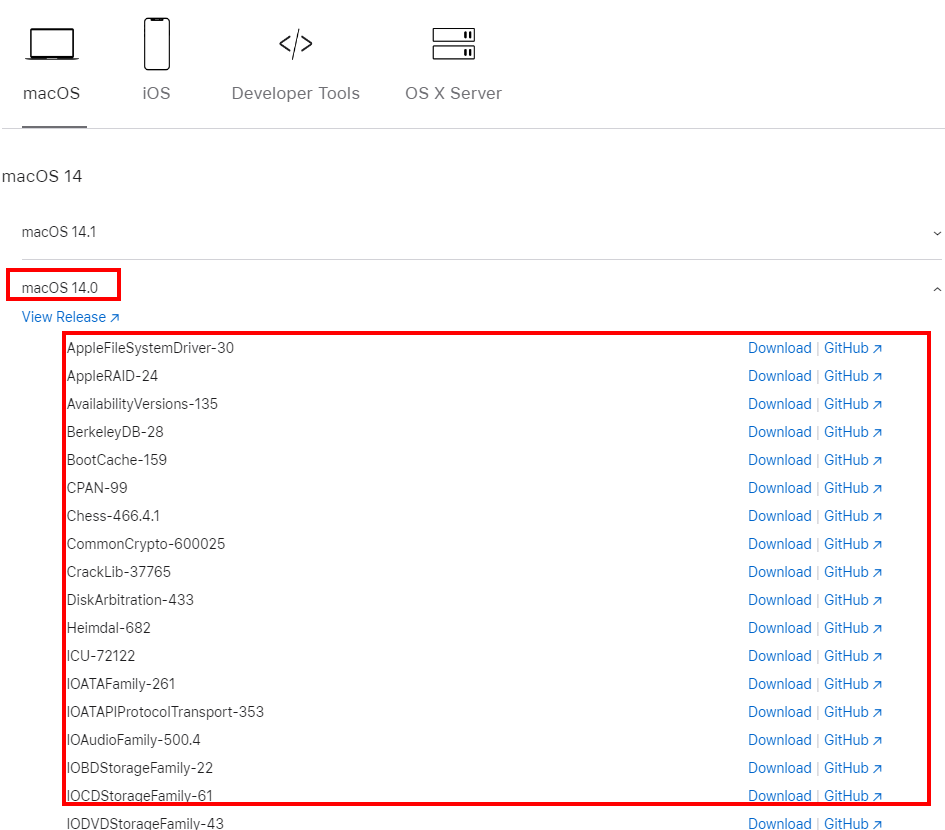Select the BootCache-159 project name
The height and width of the screenshot is (830, 945).
pos(117,461)
